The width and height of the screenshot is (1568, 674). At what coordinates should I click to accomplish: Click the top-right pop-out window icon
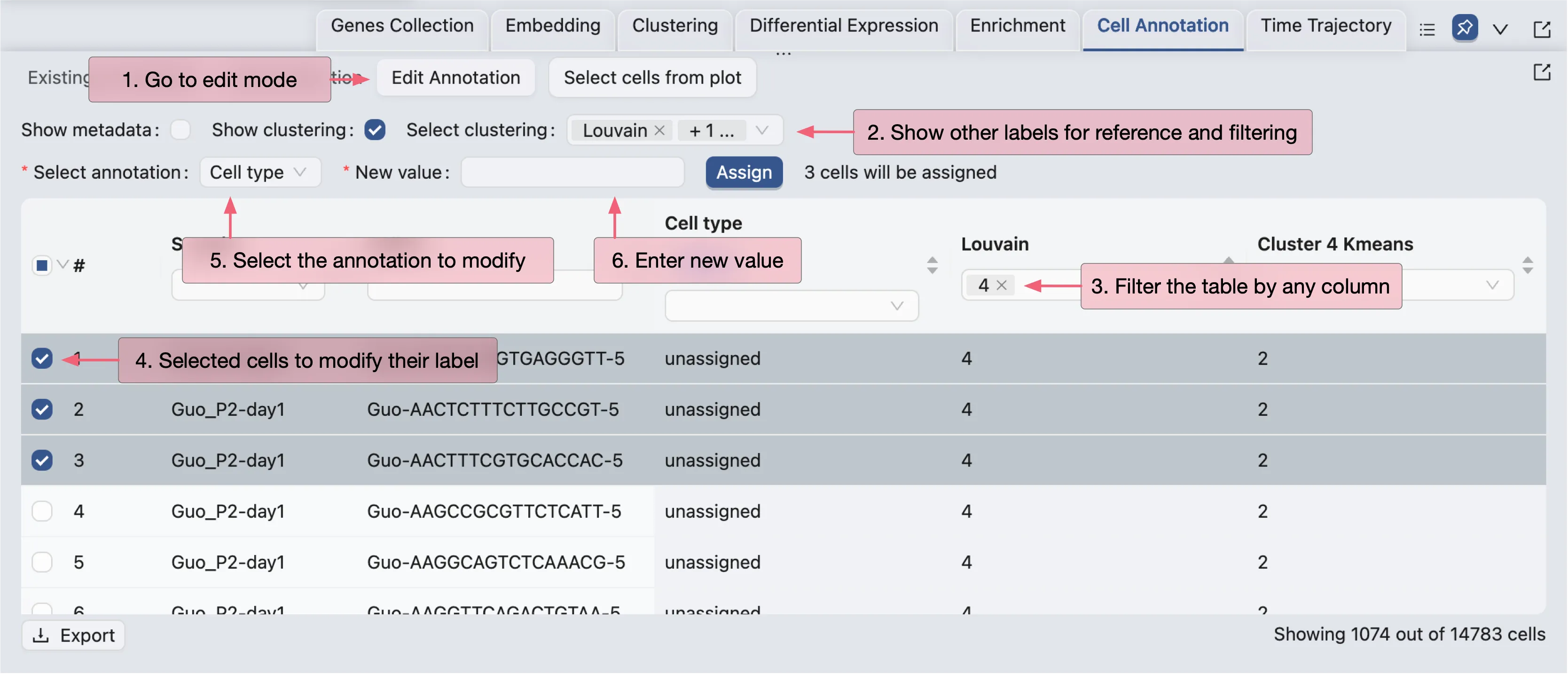pyautogui.click(x=1541, y=29)
